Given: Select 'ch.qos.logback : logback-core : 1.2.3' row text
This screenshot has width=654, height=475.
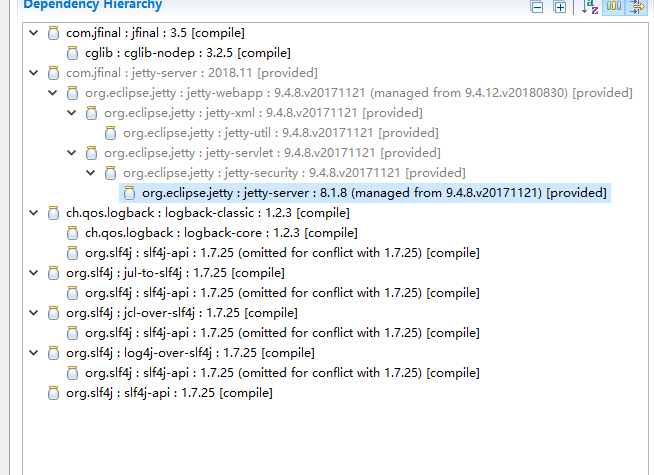Looking at the screenshot, I should click(x=221, y=233).
